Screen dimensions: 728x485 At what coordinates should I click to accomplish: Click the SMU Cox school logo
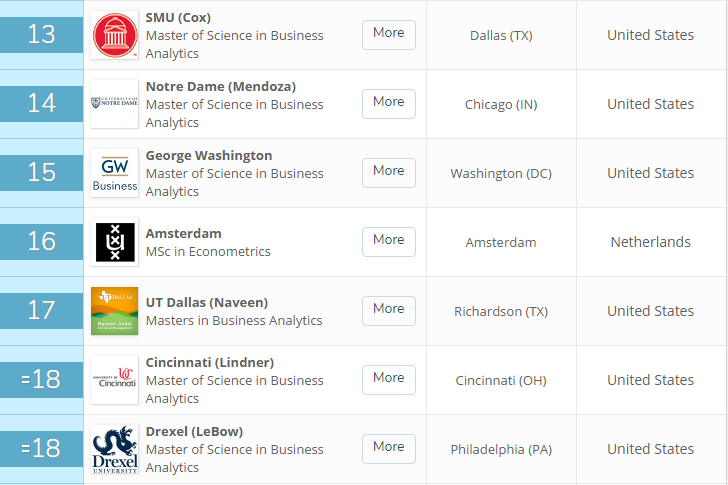tap(114, 35)
